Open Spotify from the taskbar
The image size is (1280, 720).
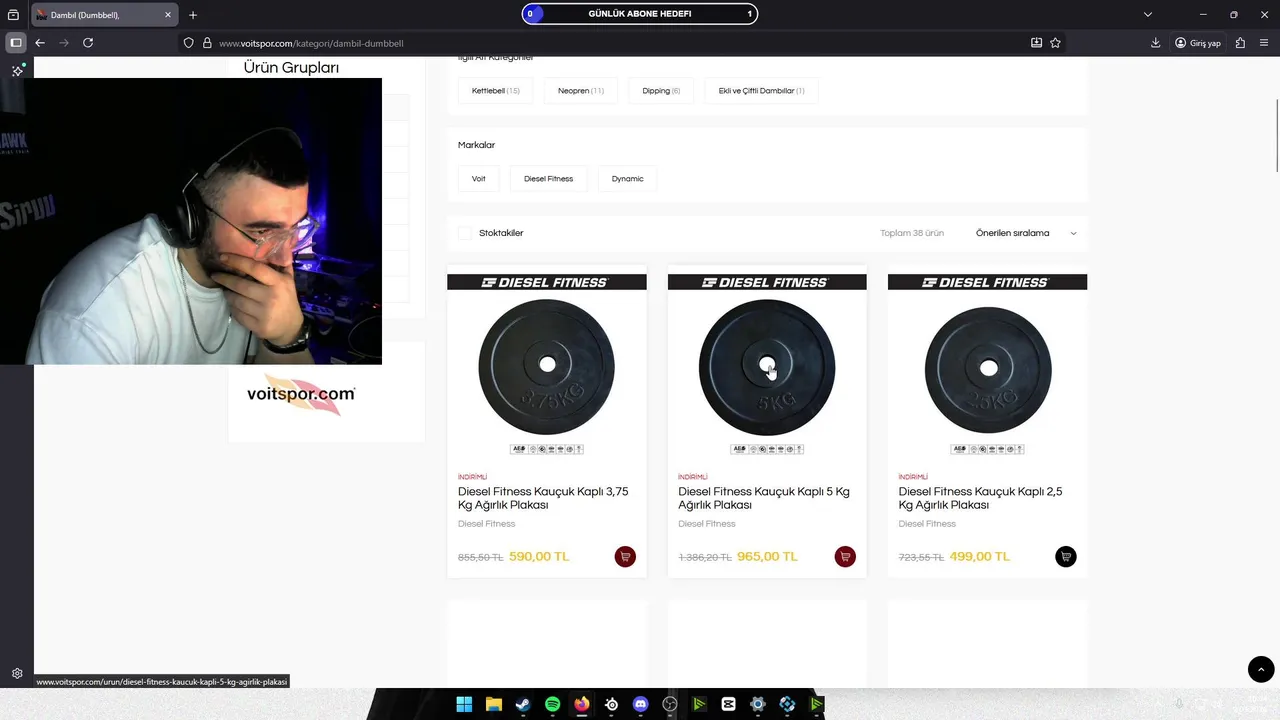click(x=552, y=704)
